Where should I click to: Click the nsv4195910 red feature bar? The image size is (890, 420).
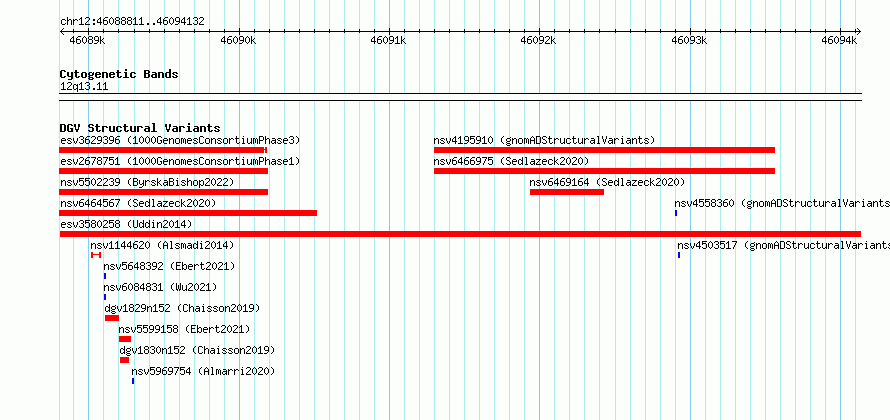604,150
